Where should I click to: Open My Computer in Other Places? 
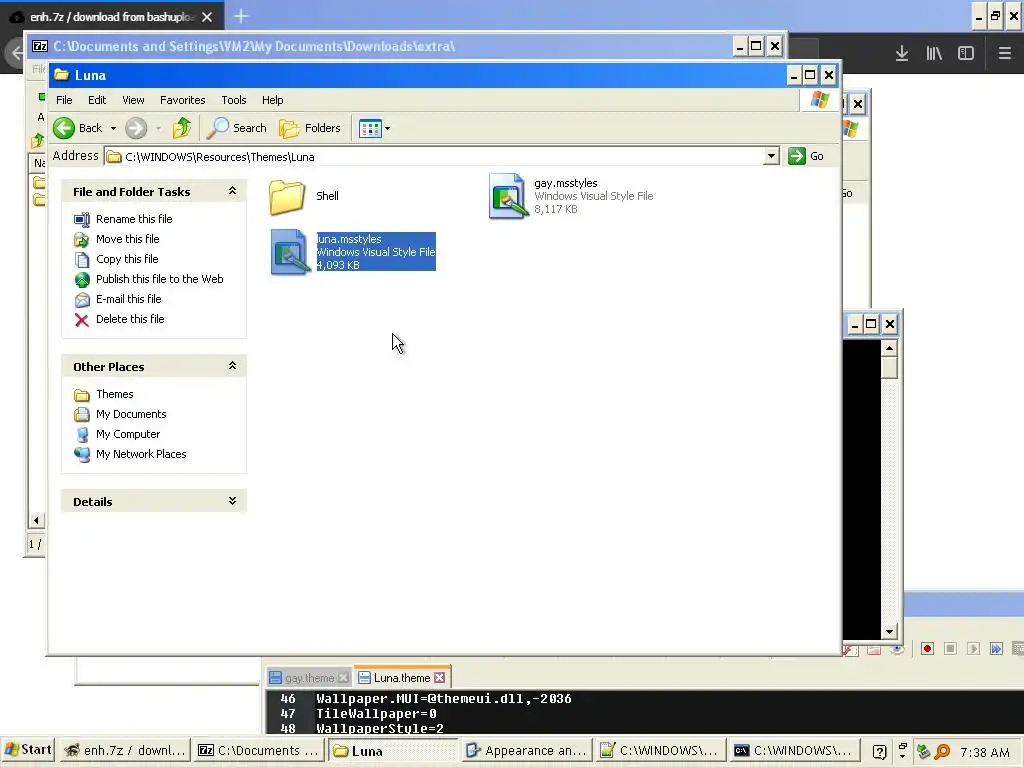pos(127,434)
